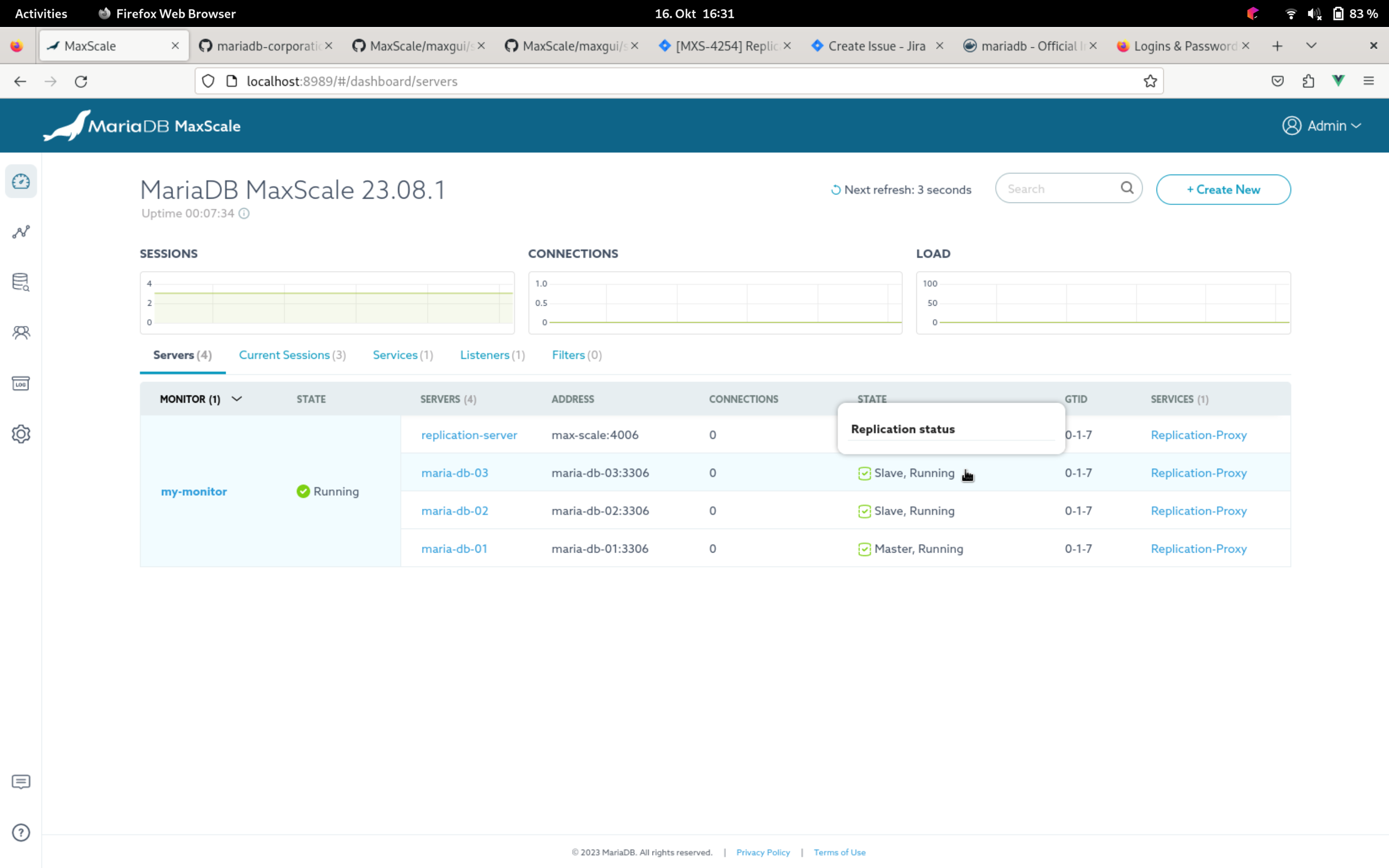Open the maria-db-03 server link
The height and width of the screenshot is (868, 1389).
click(x=455, y=473)
